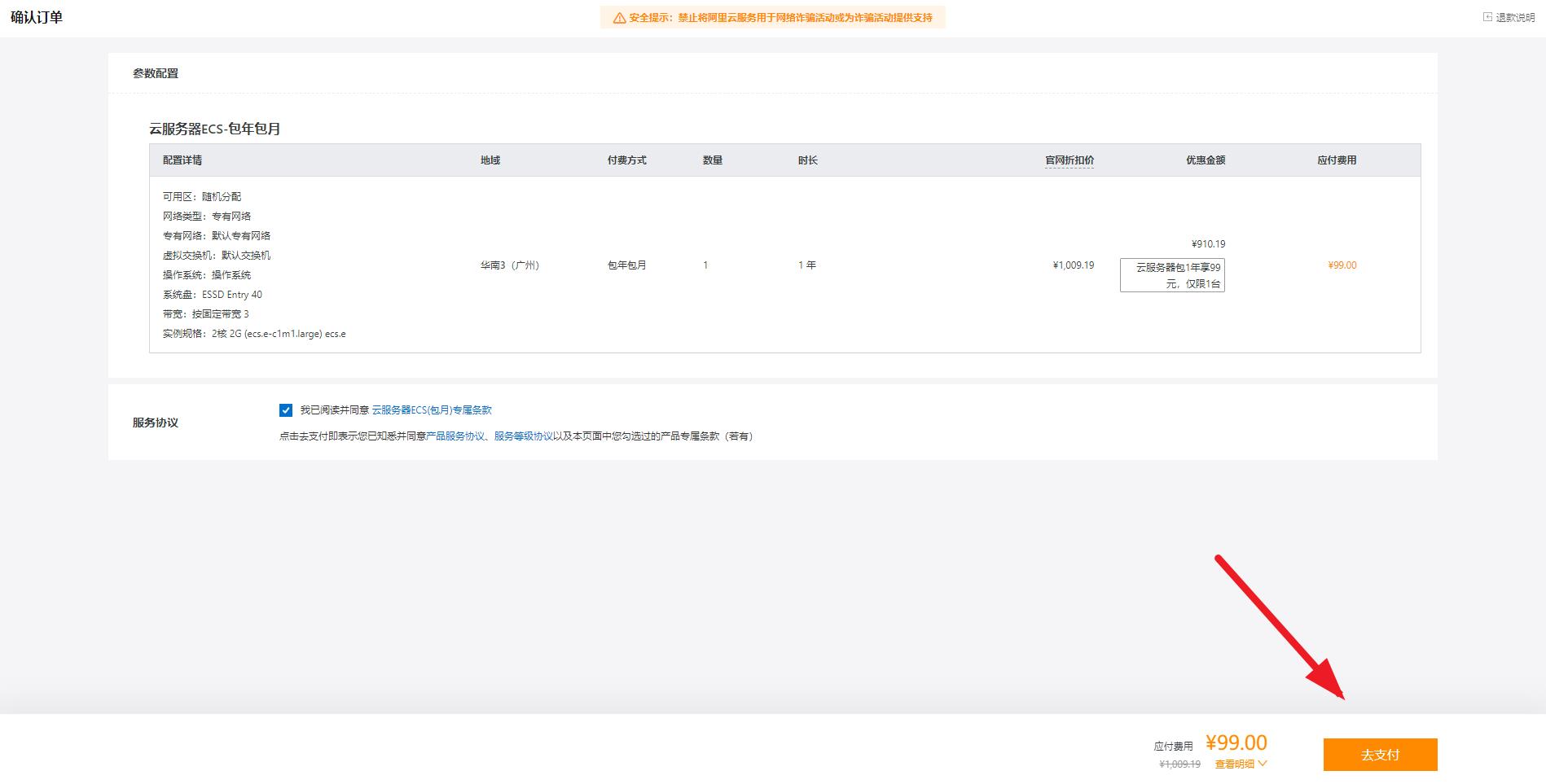Open the 云服务器ECS(包月)专属条款 link
Image resolution: width=1546 pixels, height=784 pixels.
pos(432,410)
